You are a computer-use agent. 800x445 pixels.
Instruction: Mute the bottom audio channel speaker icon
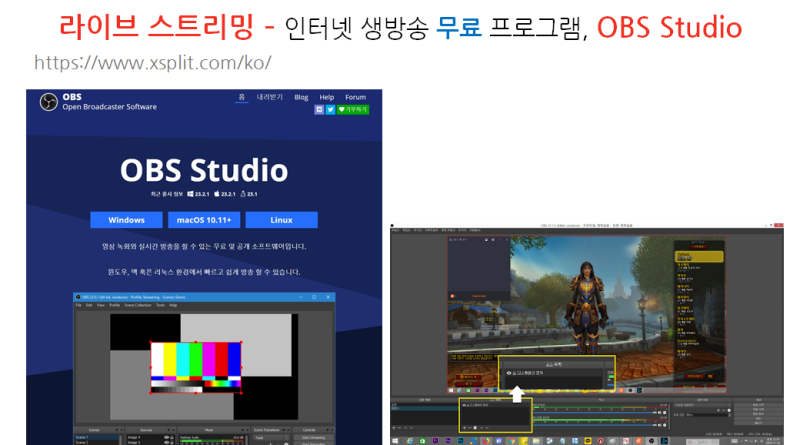tap(660, 425)
